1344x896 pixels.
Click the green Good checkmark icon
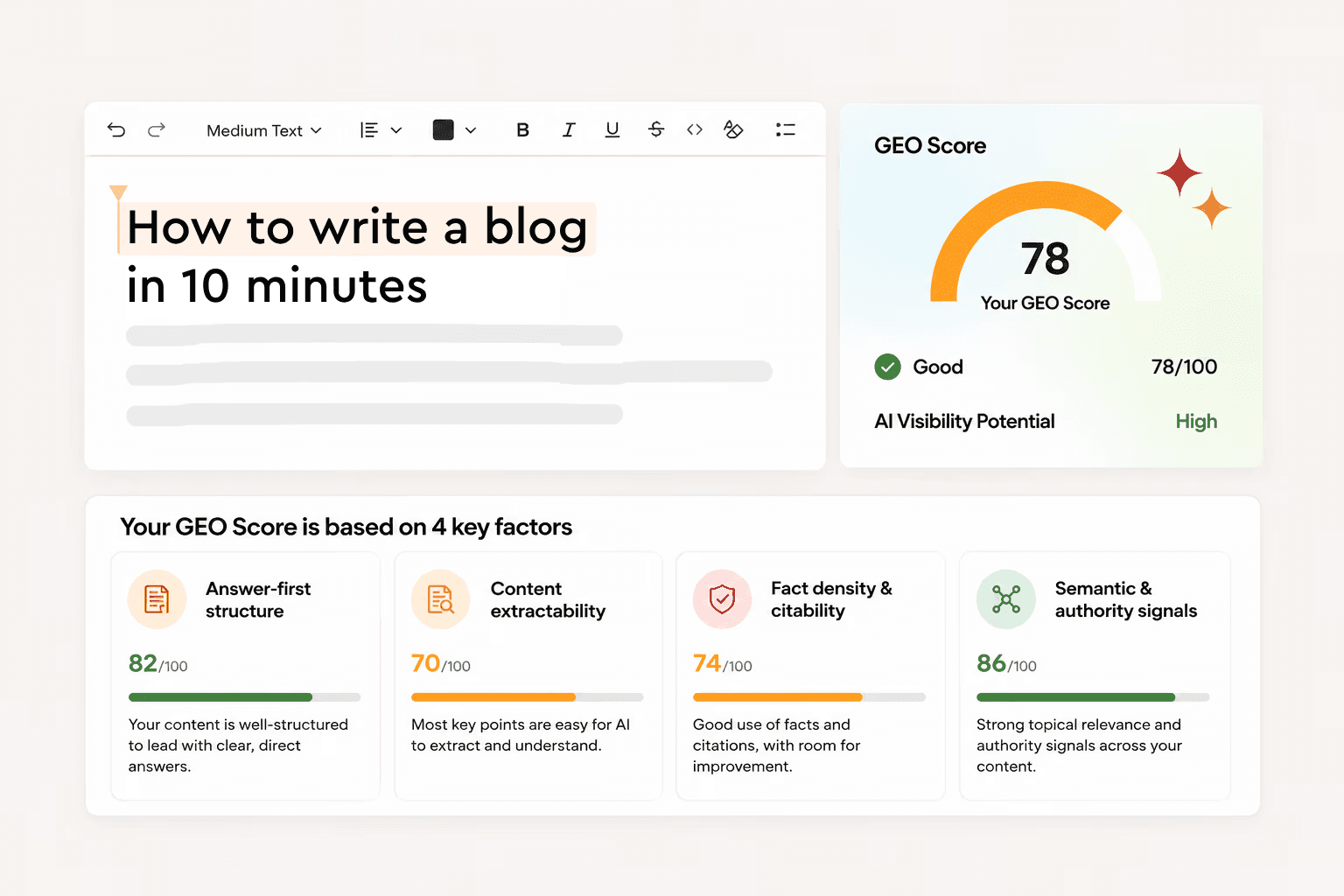tap(887, 367)
